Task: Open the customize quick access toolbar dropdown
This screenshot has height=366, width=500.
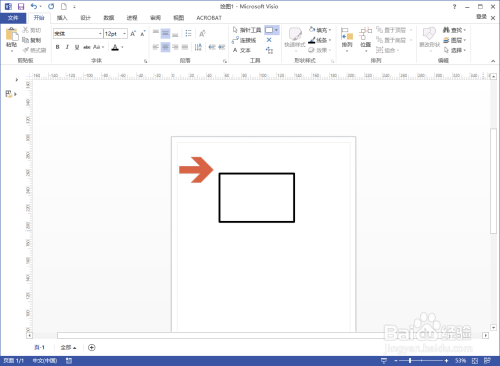Action: click(x=74, y=7)
